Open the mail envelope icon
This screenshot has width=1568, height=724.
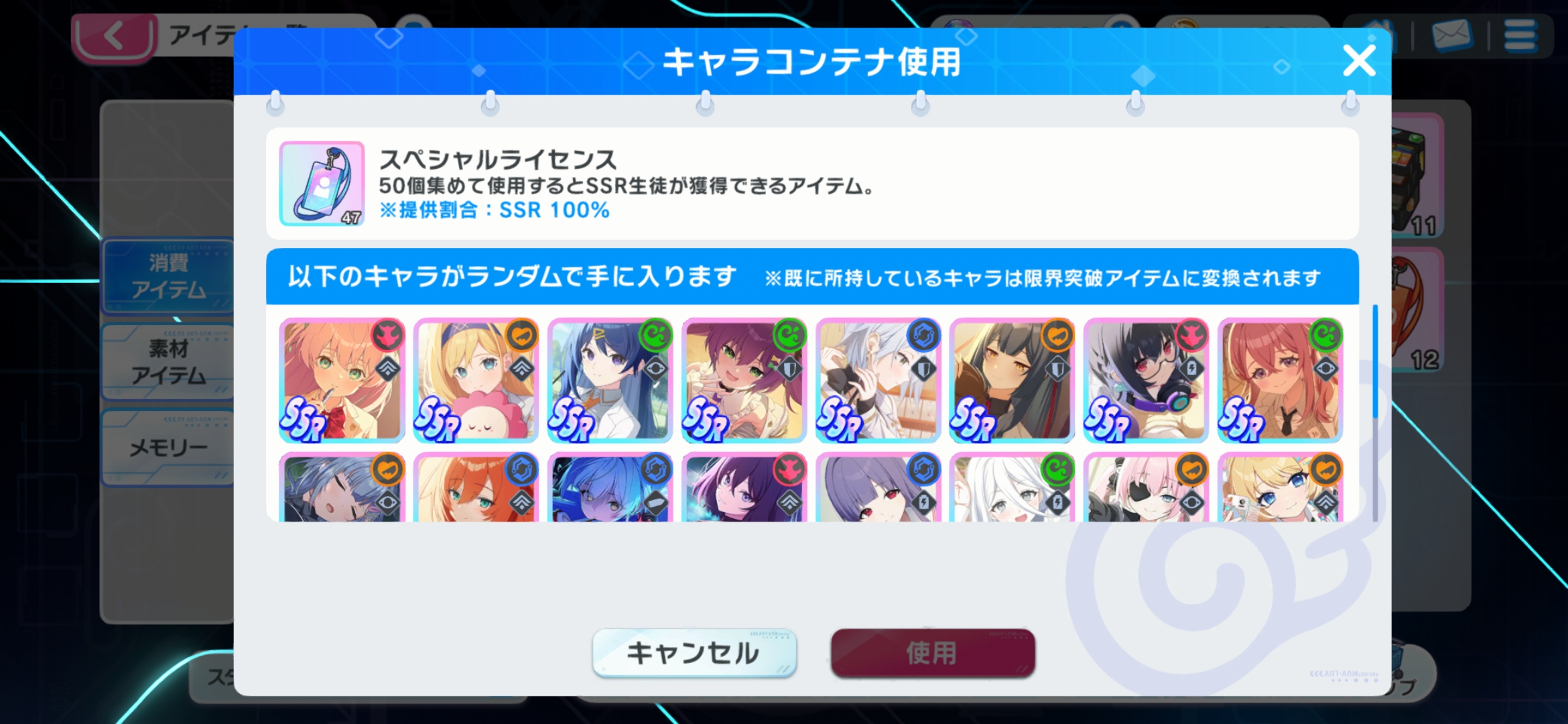[x=1451, y=35]
